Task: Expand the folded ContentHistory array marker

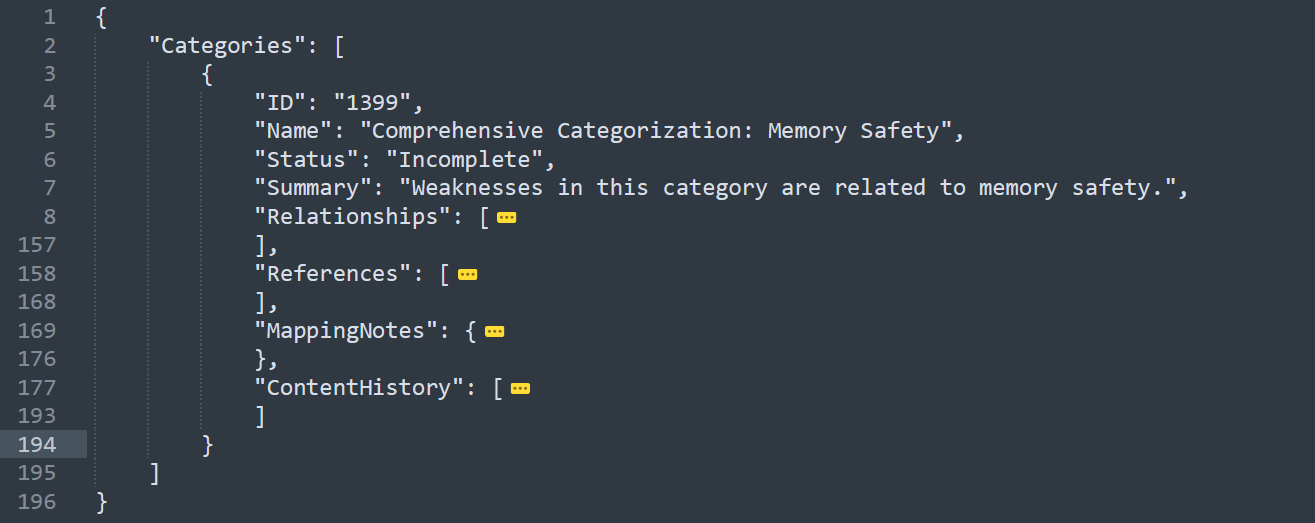Action: pos(520,388)
